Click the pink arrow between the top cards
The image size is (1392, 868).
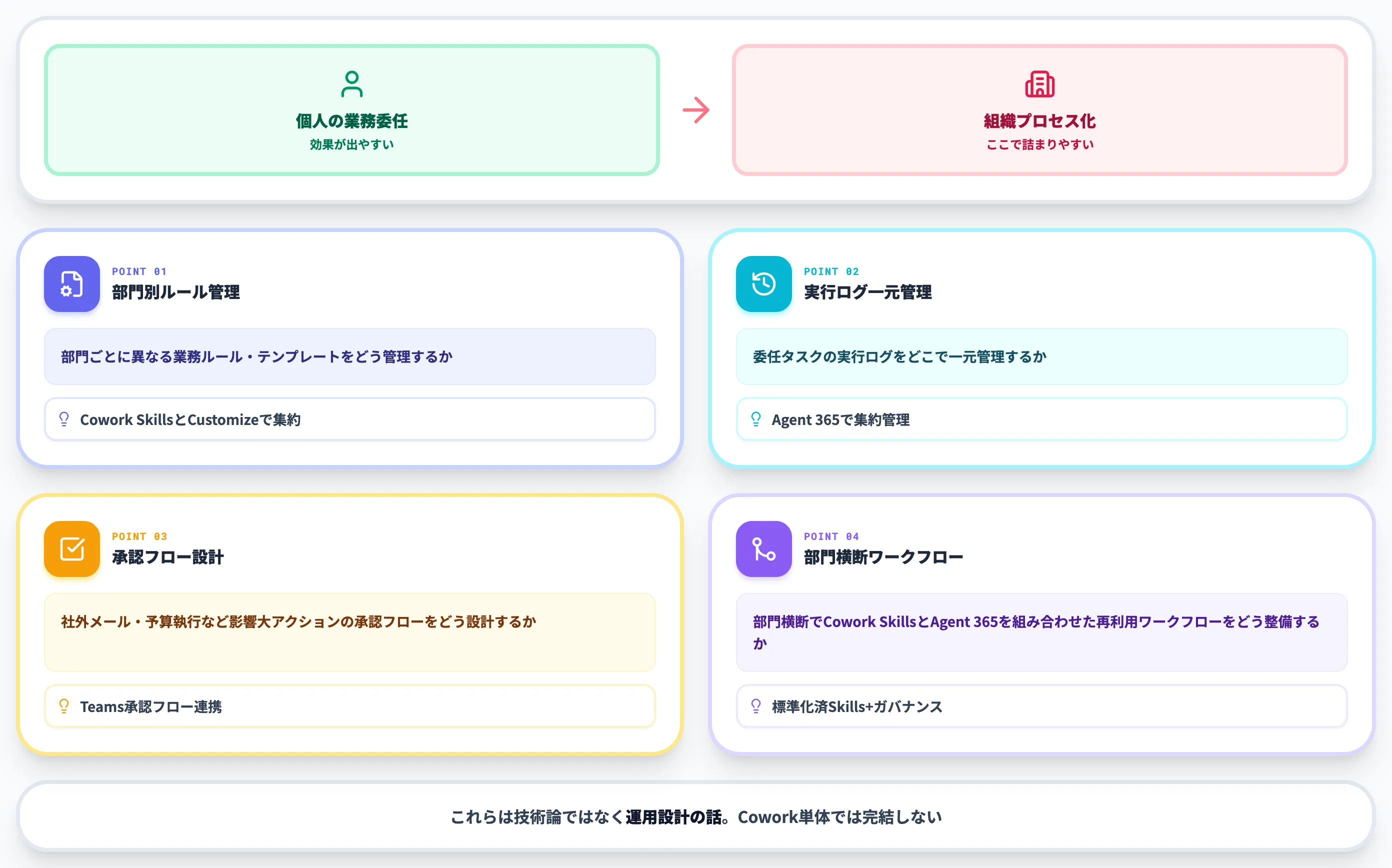[x=695, y=109]
